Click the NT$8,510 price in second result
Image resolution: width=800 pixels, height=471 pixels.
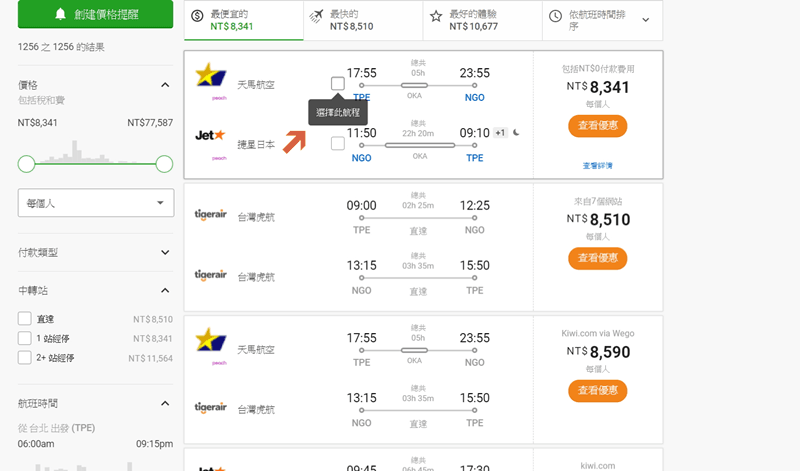(598, 219)
